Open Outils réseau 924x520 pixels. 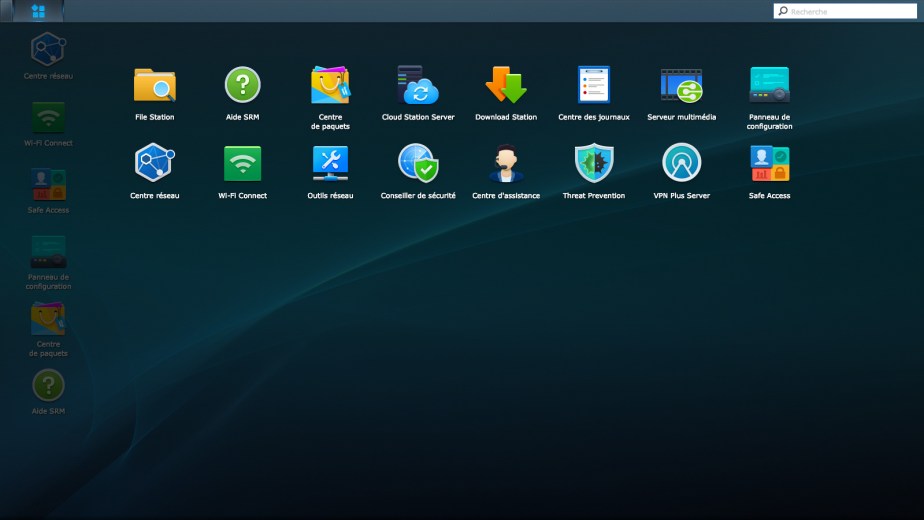330,164
